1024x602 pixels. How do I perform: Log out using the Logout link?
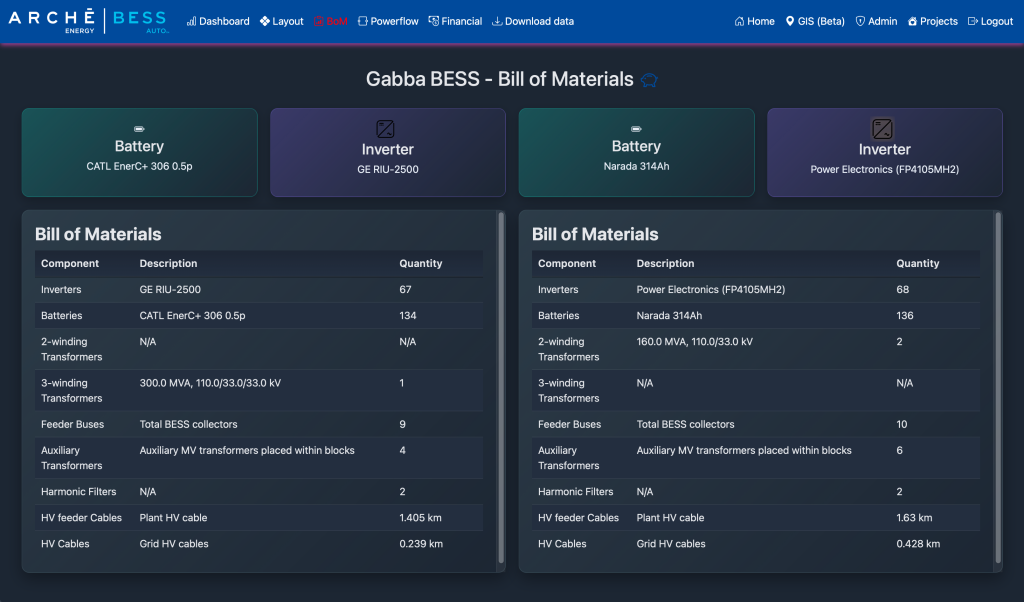990,21
